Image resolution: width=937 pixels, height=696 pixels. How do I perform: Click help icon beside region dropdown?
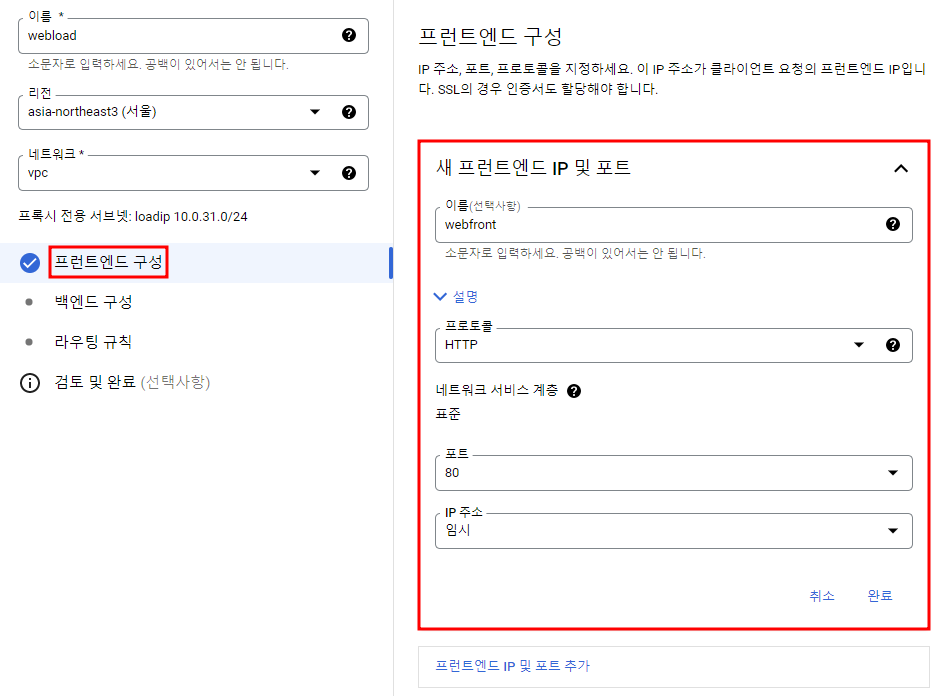[x=349, y=112]
